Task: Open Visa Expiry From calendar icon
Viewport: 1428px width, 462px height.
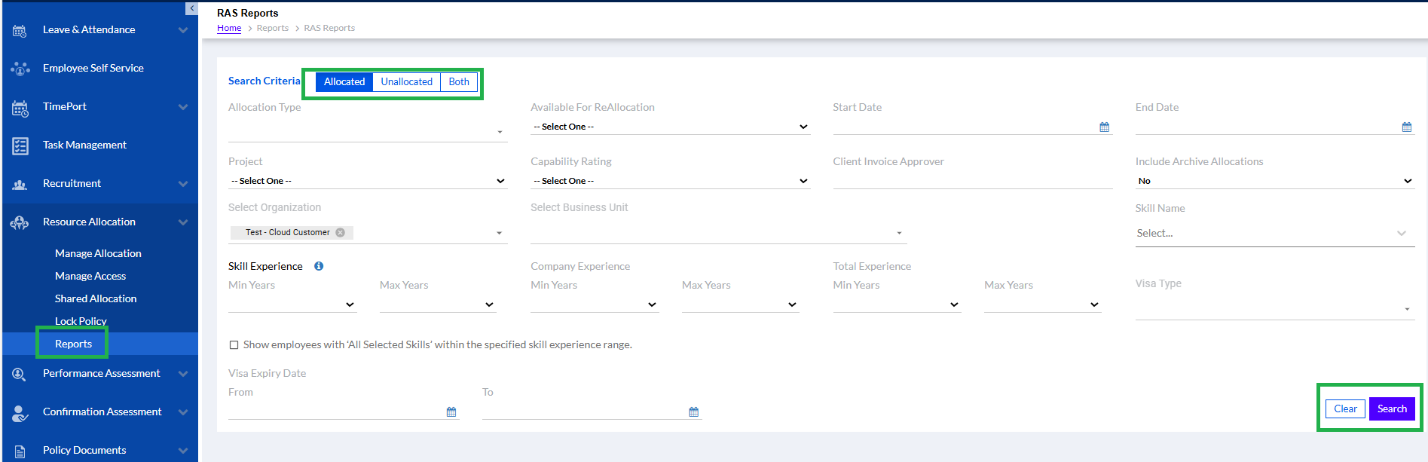Action: (x=451, y=412)
